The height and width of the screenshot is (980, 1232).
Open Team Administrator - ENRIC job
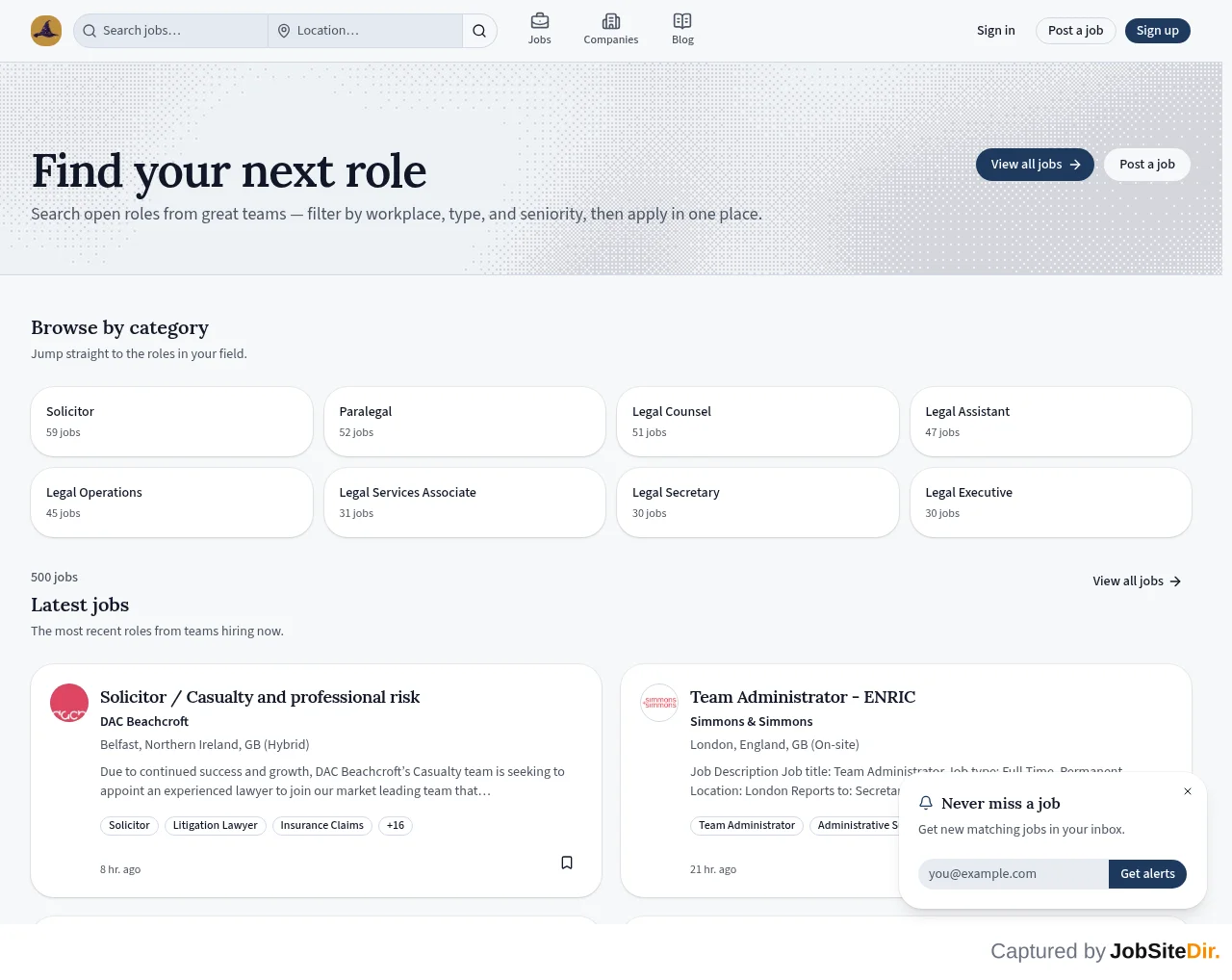pyautogui.click(x=803, y=697)
